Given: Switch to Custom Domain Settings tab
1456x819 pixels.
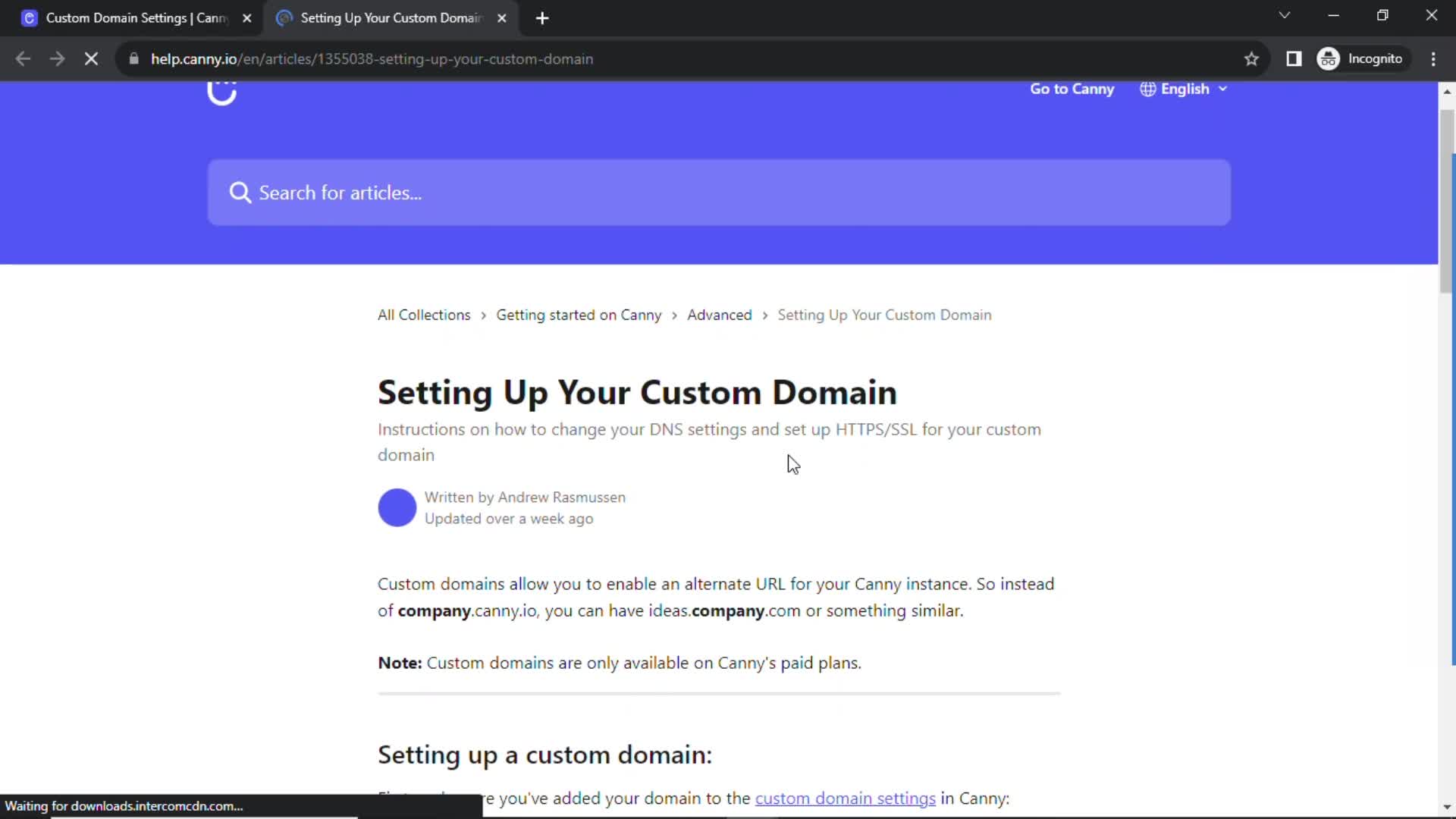Looking at the screenshot, I should 136,18.
